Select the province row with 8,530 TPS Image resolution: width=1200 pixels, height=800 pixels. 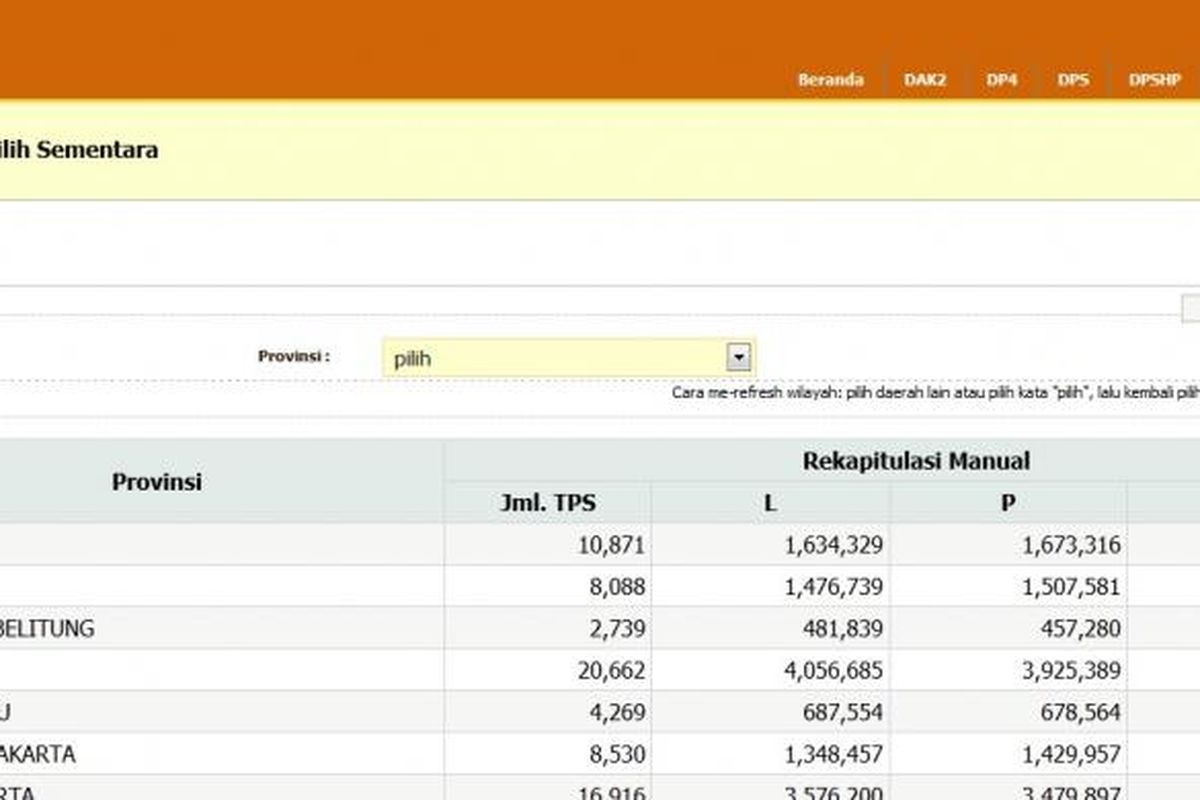(38, 754)
